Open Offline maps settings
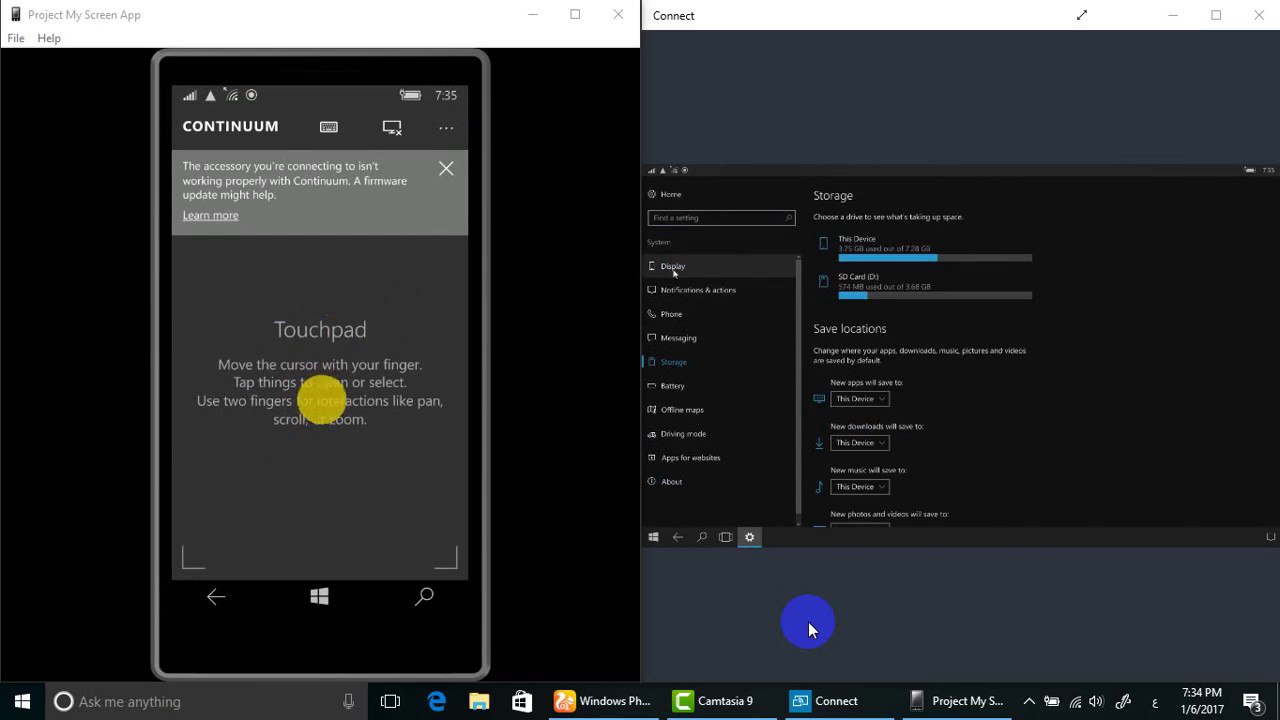The width and height of the screenshot is (1280, 720). click(x=720, y=410)
